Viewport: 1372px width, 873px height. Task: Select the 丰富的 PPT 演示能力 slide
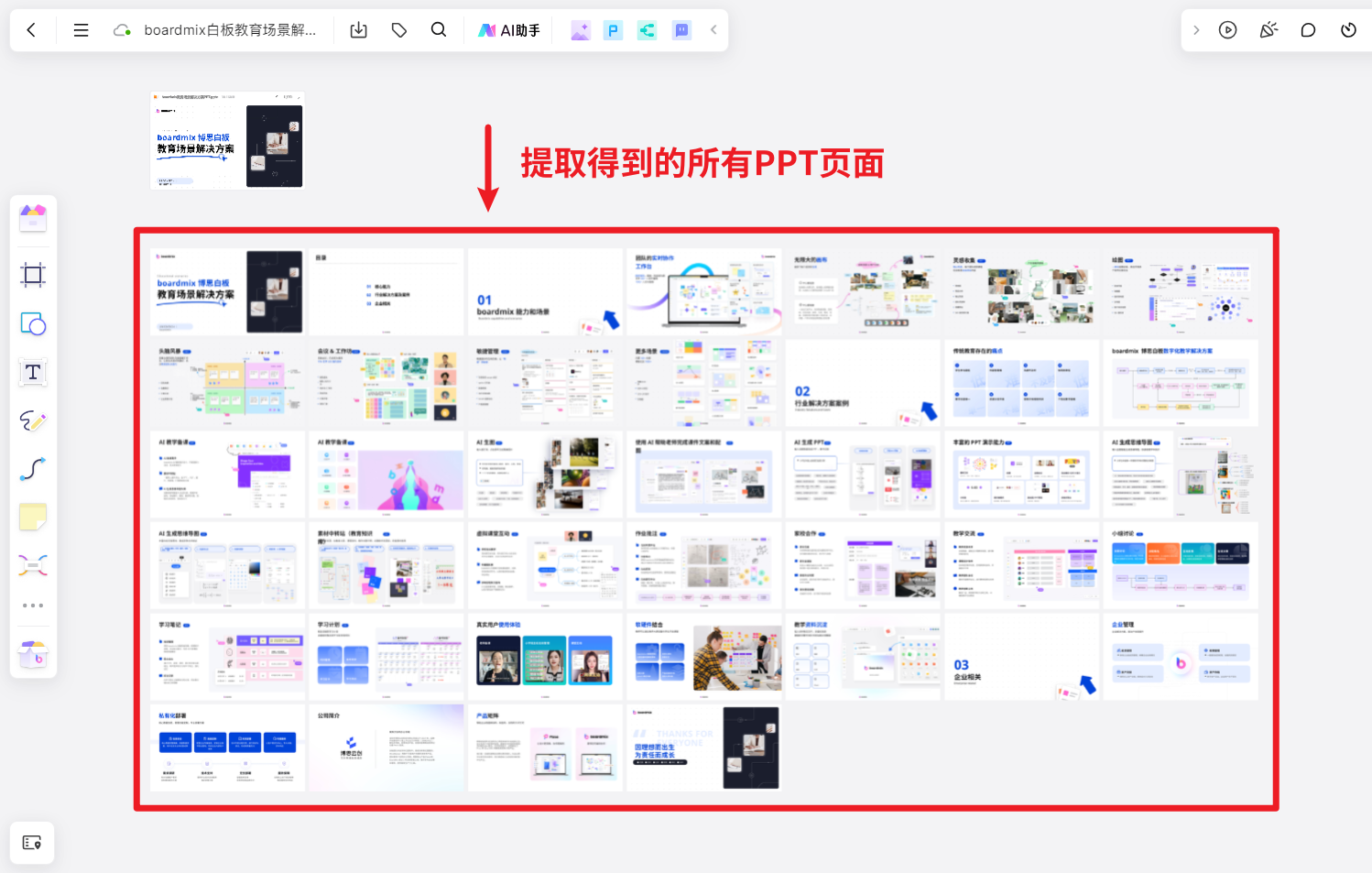[1022, 475]
